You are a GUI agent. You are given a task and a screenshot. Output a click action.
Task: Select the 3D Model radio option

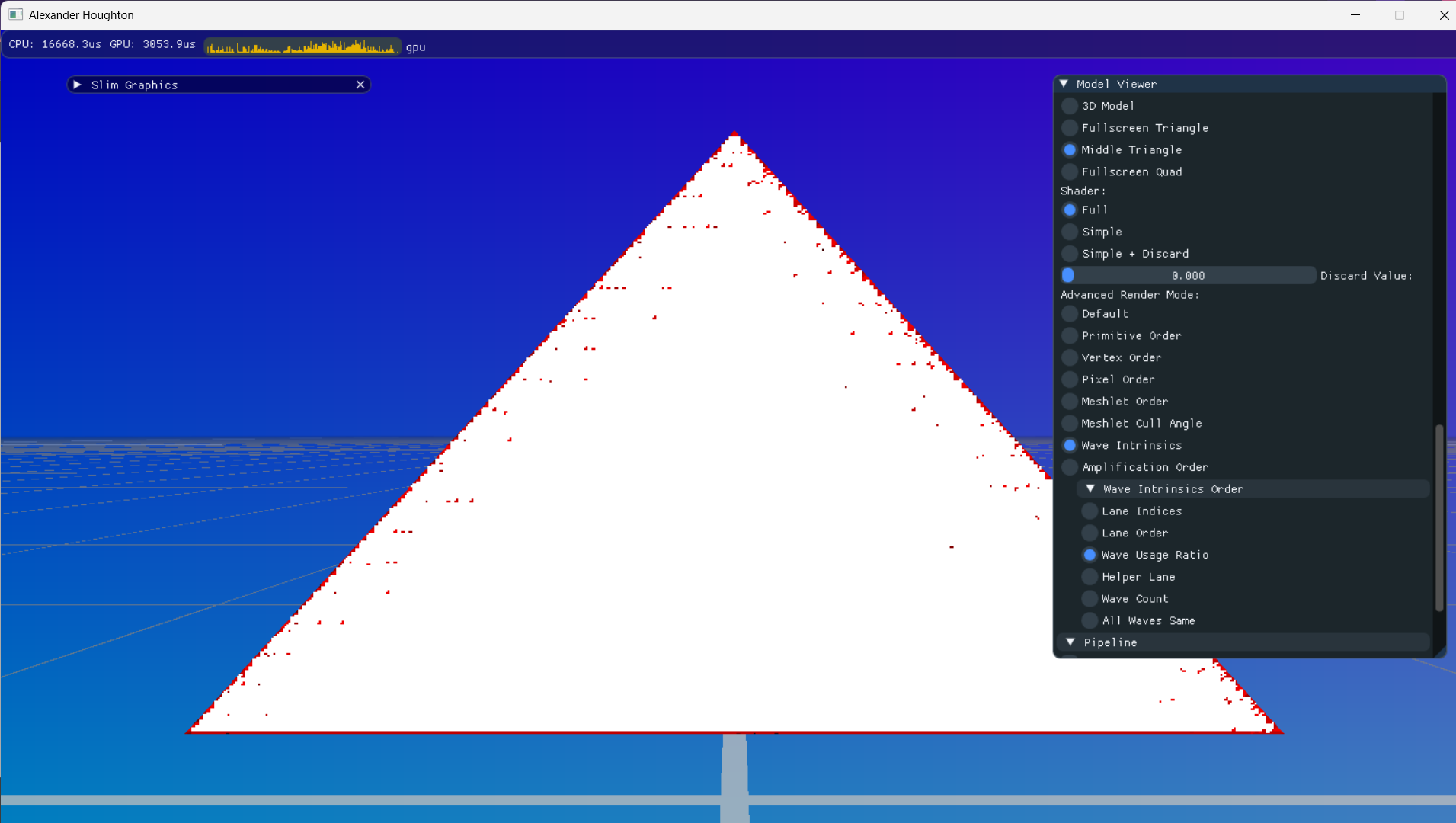click(1070, 106)
